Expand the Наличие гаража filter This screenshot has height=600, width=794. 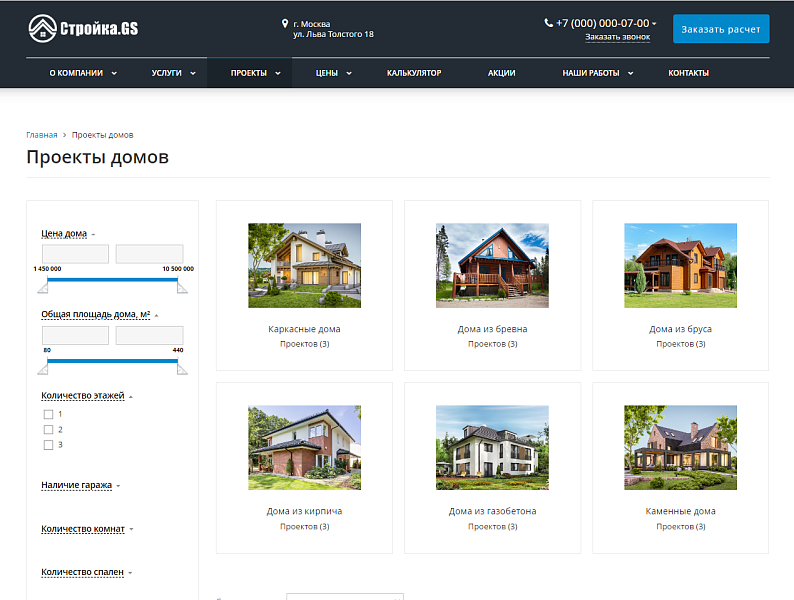(x=76, y=485)
